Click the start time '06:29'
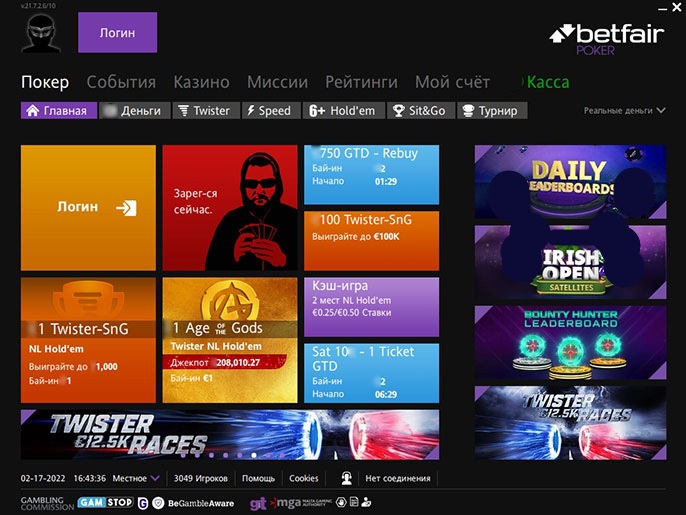 [386, 394]
